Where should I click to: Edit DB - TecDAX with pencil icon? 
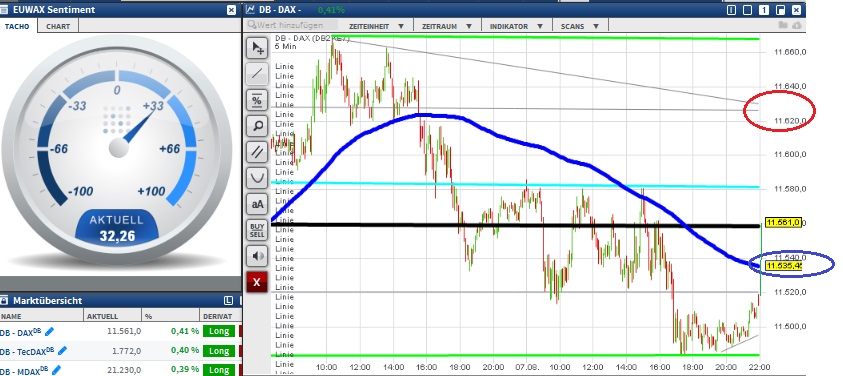[x=62, y=351]
